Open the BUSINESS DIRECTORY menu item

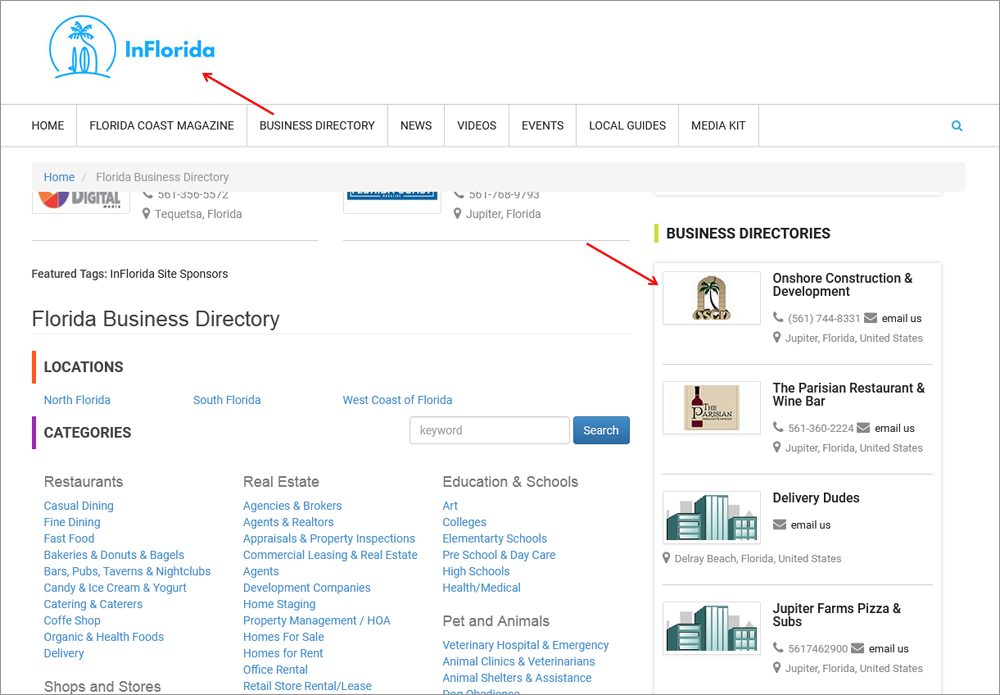316,125
